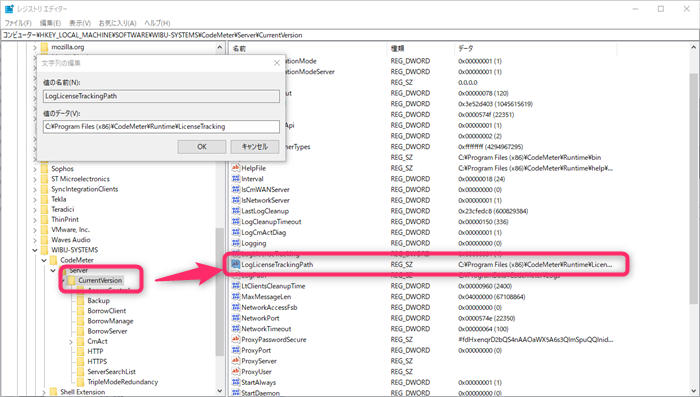The width and height of the screenshot is (700, 397).
Task: Click キャンセル to discard the edit
Action: point(255,146)
